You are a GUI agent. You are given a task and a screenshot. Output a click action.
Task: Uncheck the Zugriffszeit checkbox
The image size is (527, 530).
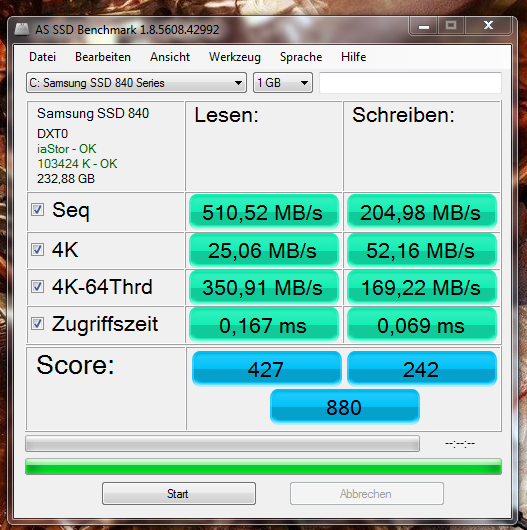pyautogui.click(x=38, y=324)
